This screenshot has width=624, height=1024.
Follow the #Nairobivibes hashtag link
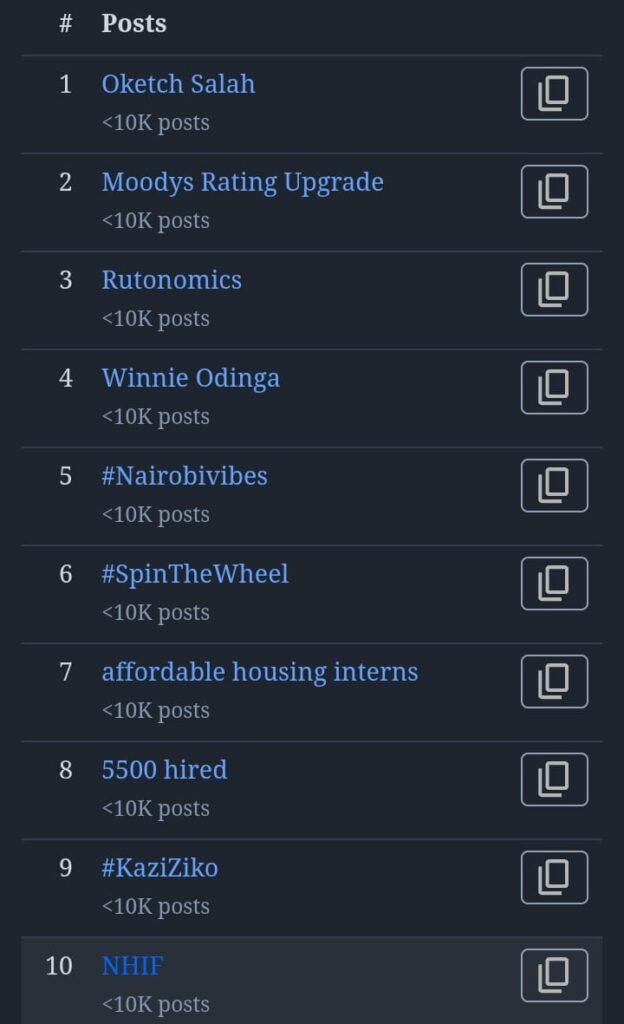pos(184,476)
